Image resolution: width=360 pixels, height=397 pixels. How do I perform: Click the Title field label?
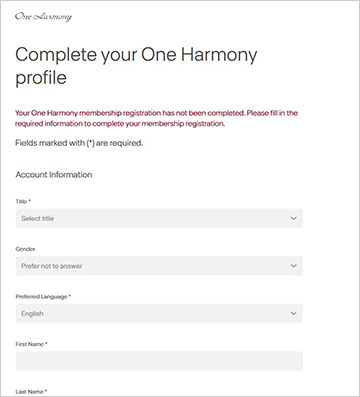click(x=23, y=201)
